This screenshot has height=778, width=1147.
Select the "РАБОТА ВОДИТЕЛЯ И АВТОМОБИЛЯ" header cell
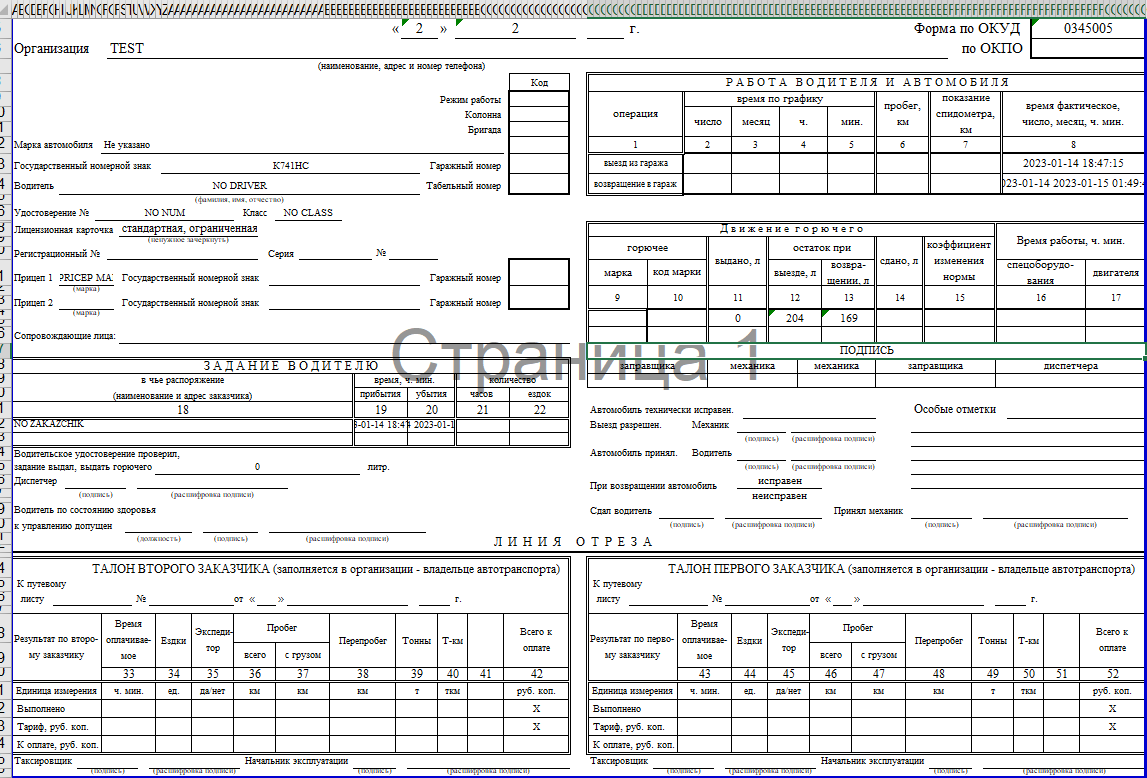(x=866, y=82)
